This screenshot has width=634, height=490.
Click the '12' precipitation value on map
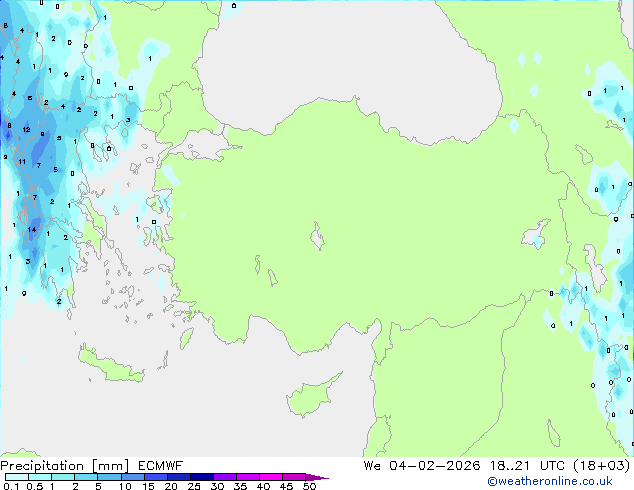[26, 129]
